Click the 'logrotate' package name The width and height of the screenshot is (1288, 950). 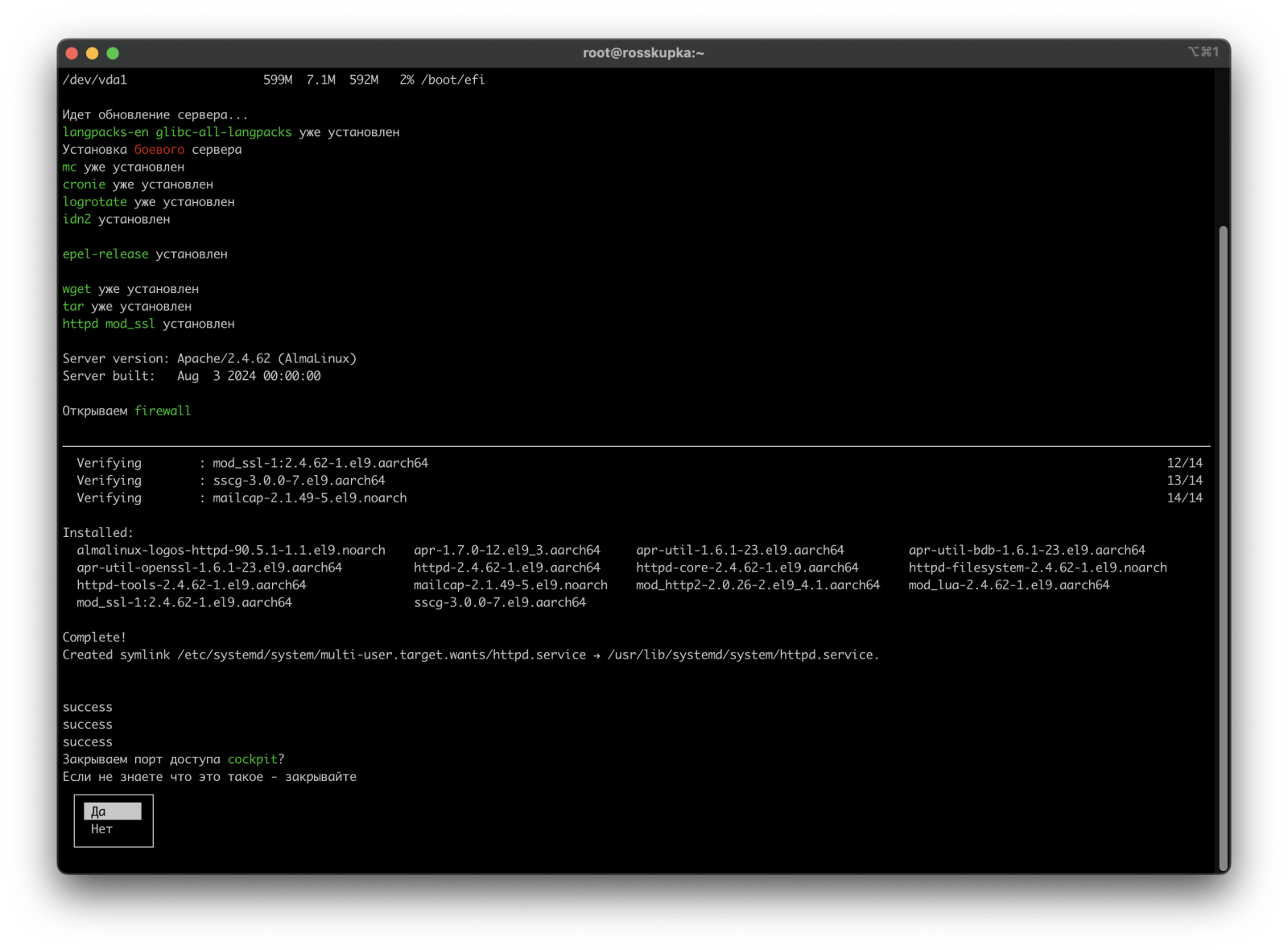coord(95,202)
